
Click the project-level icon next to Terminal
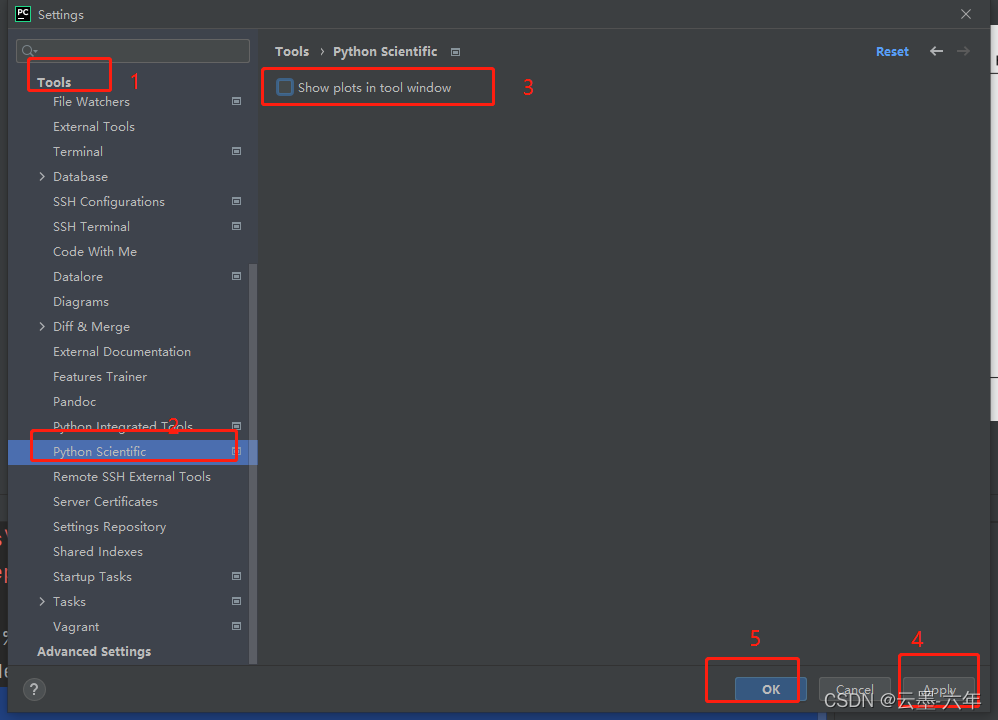coord(236,151)
